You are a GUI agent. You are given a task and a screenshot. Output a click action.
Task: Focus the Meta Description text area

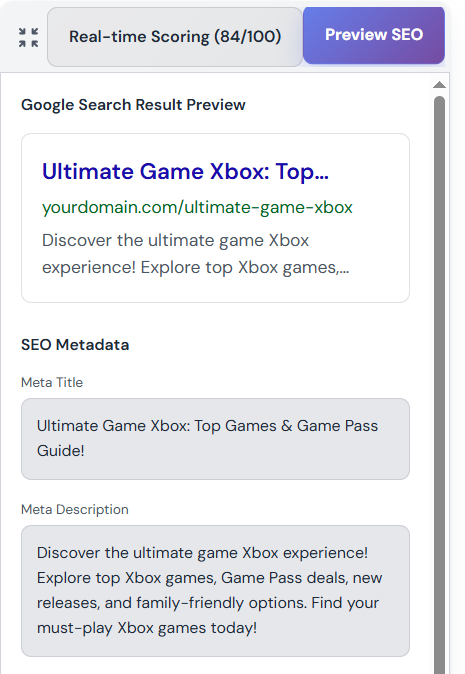[x=215, y=591]
